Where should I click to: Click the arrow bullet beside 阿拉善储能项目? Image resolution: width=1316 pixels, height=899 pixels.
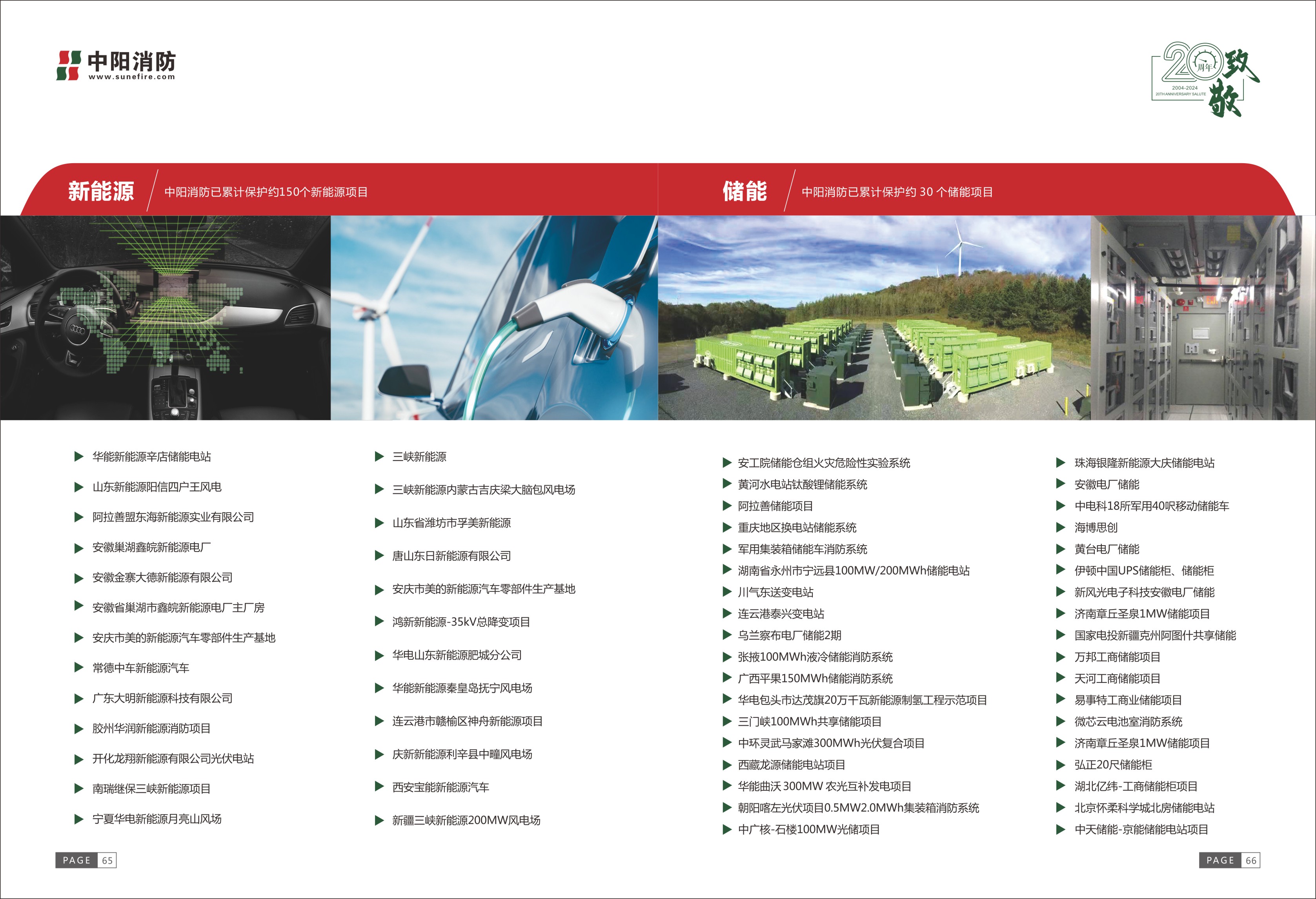[728, 506]
